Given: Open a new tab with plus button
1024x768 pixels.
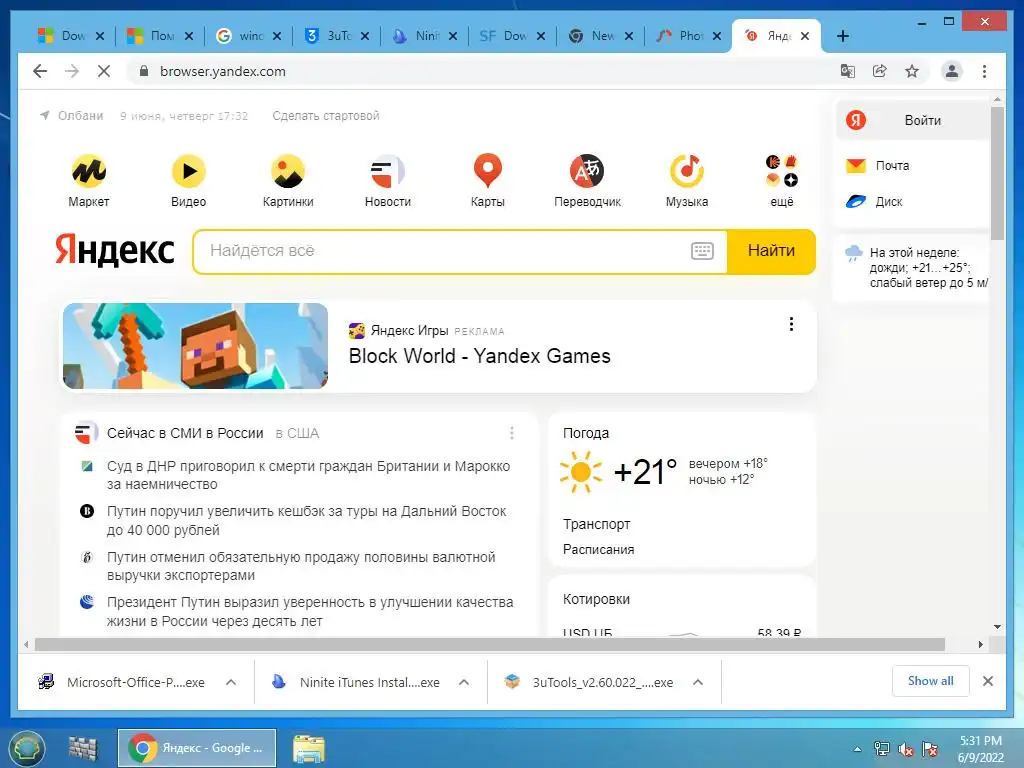Looking at the screenshot, I should pyautogui.click(x=843, y=36).
